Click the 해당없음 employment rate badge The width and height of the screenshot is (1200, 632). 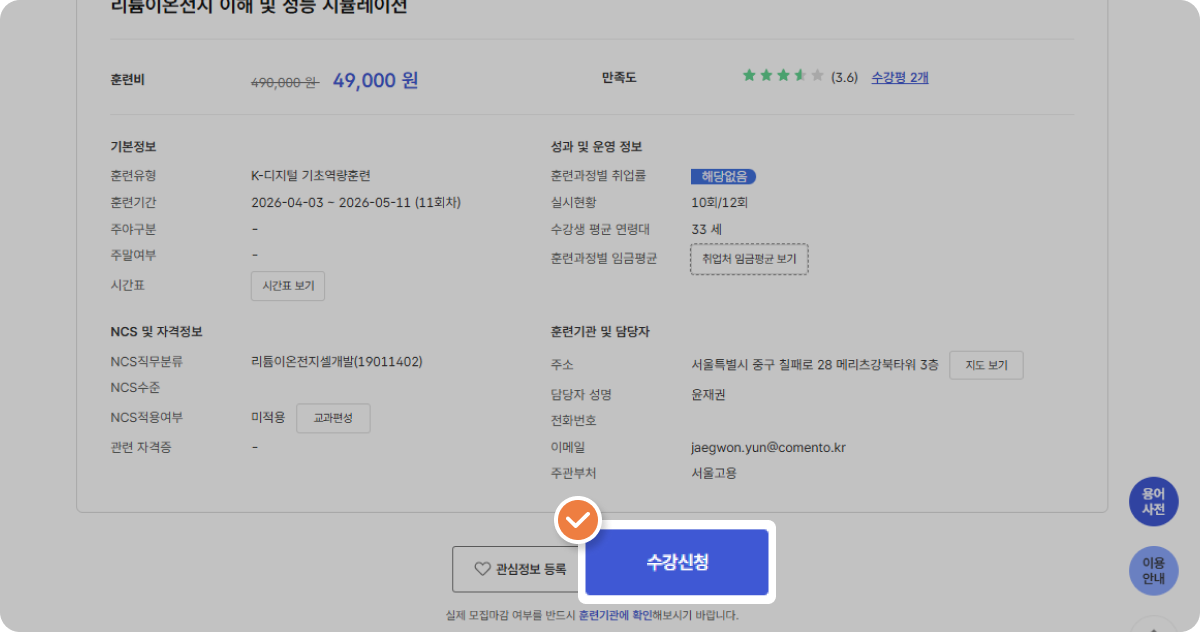723,177
